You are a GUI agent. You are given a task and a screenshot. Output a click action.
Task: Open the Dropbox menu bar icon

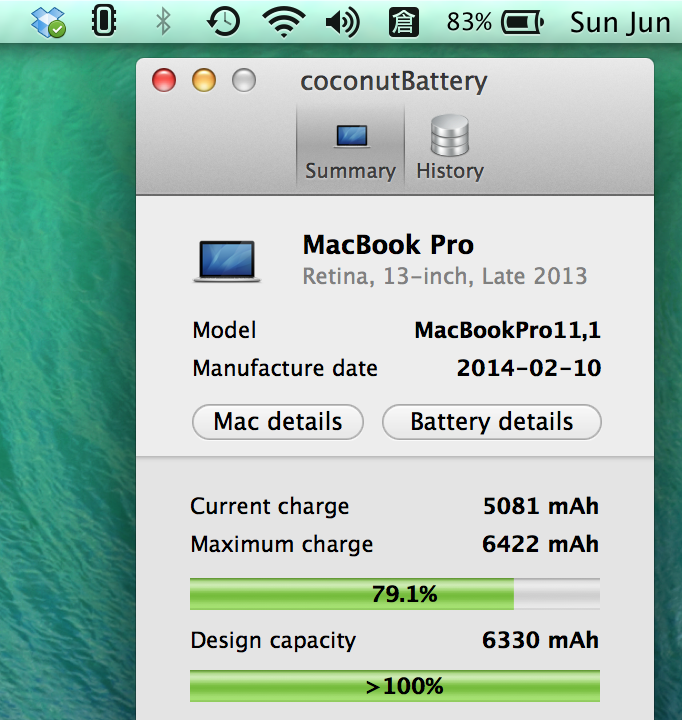point(48,22)
